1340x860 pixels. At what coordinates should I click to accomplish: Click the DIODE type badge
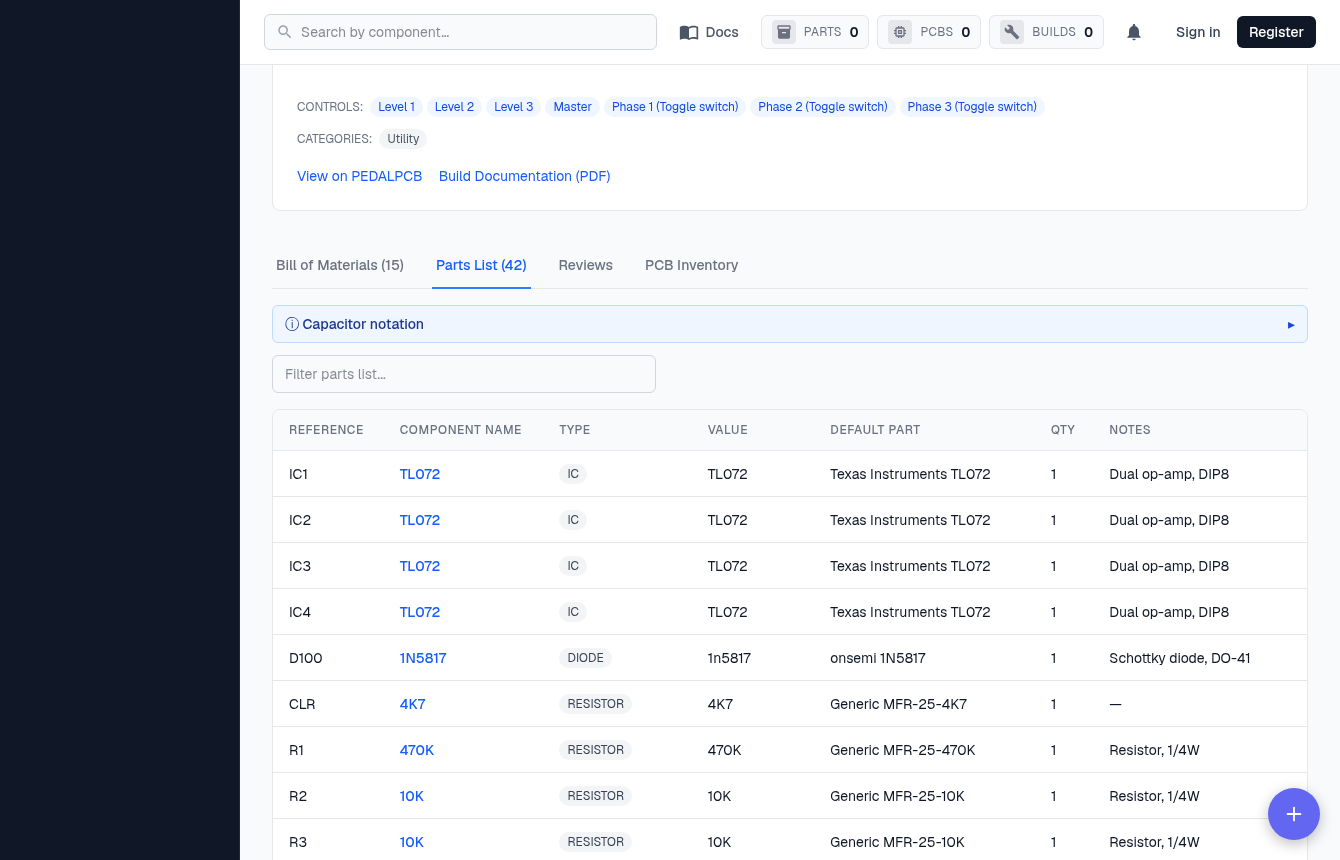586,658
